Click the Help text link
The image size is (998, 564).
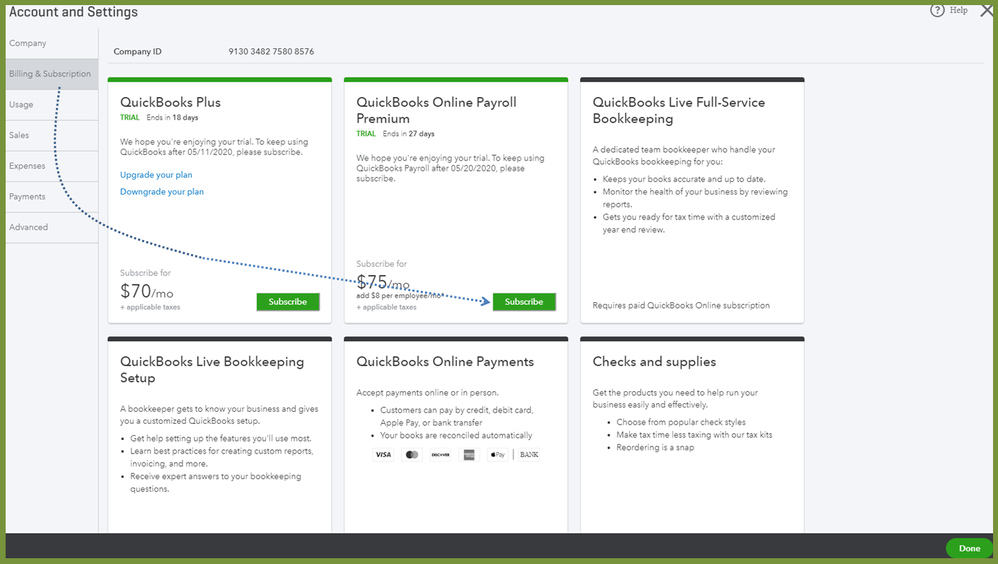pos(959,10)
